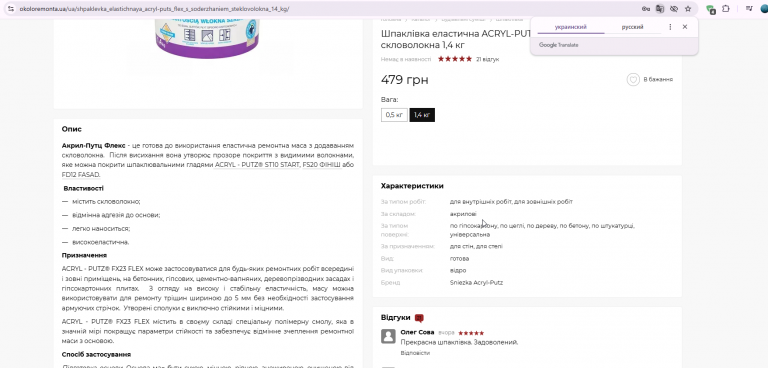Click the heart wishlist icon
768x368 pixels.
pos(633,79)
